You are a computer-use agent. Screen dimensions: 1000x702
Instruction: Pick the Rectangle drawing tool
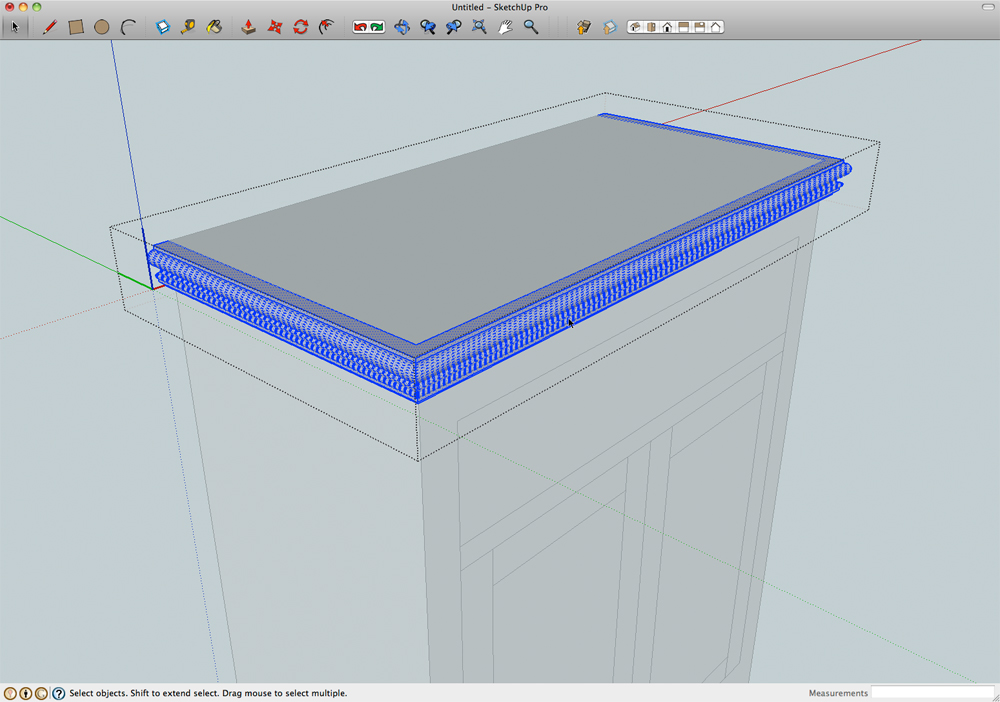pos(76,27)
